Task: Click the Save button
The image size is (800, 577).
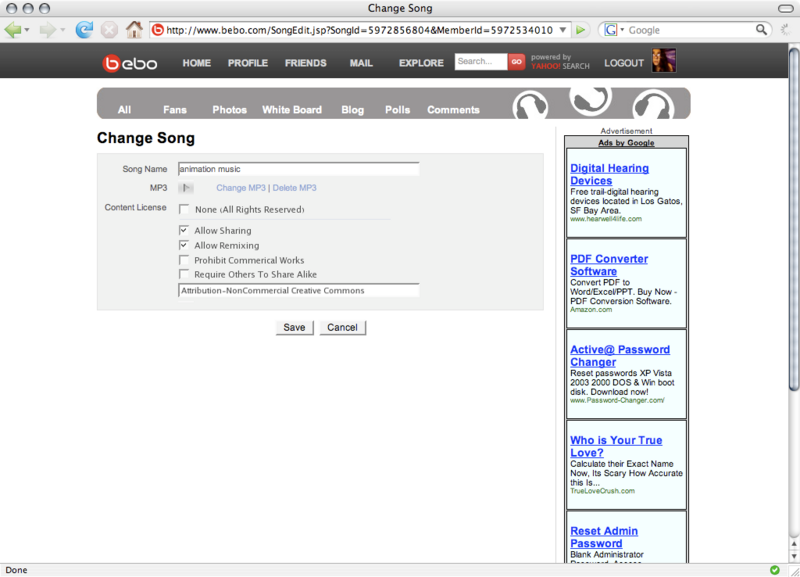Action: (294, 327)
